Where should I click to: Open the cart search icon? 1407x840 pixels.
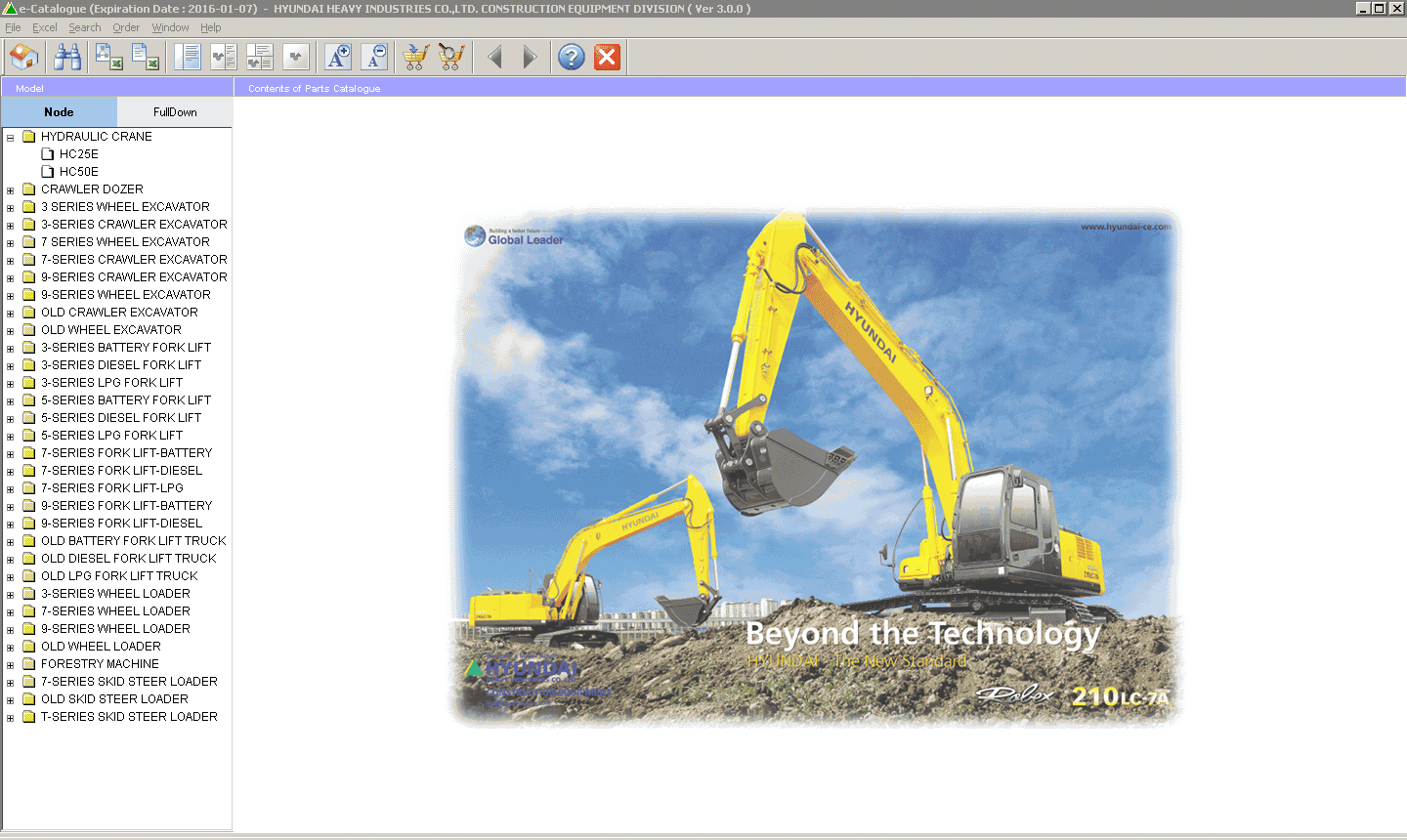[450, 57]
